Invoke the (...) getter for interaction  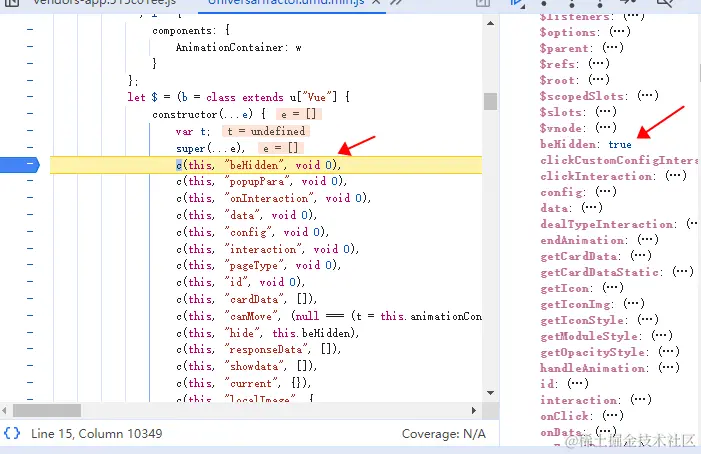click(x=641, y=399)
